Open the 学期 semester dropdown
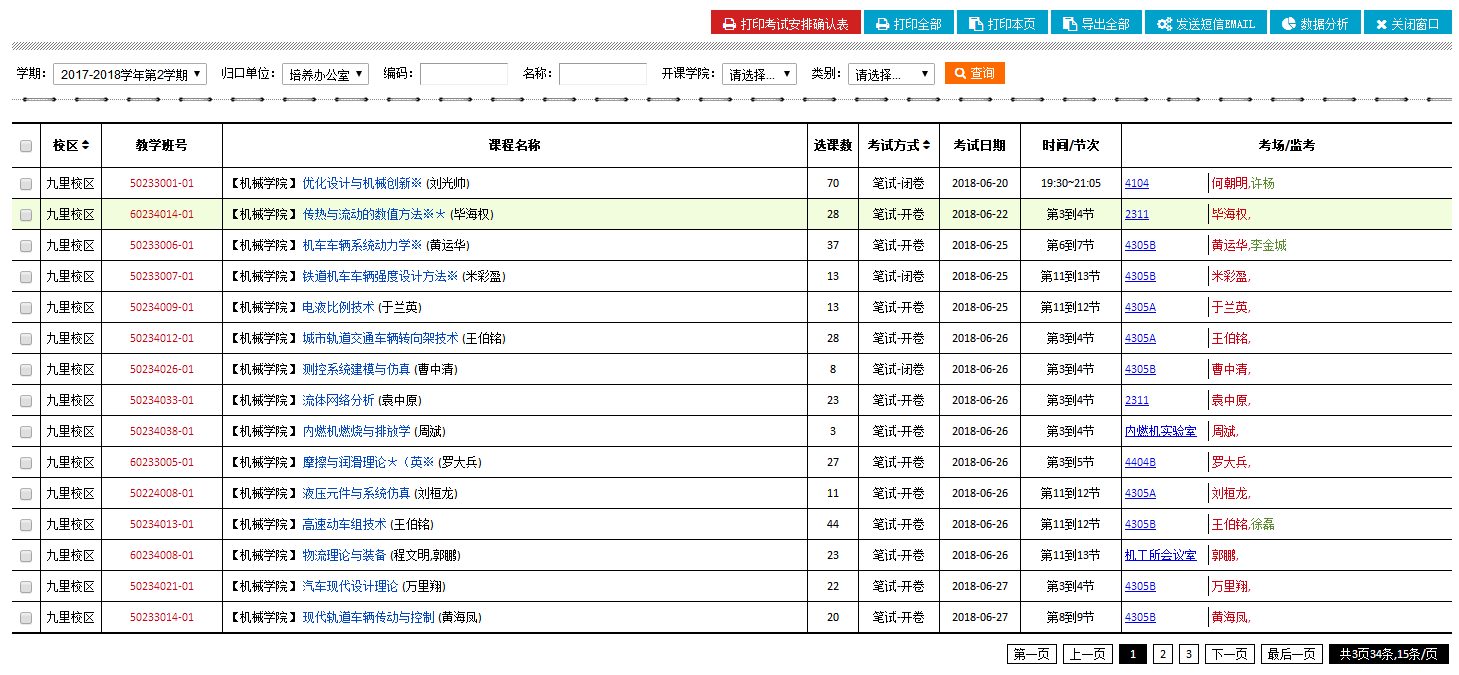 click(x=129, y=74)
